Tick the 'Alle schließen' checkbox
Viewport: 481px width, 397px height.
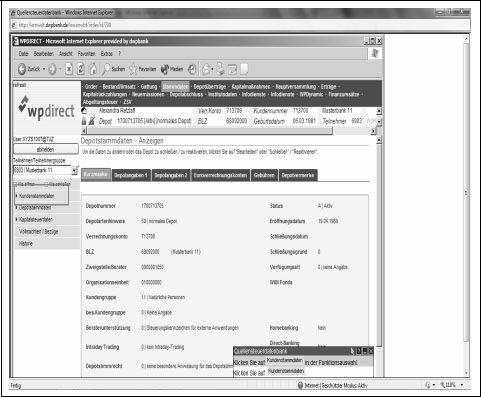46,184
